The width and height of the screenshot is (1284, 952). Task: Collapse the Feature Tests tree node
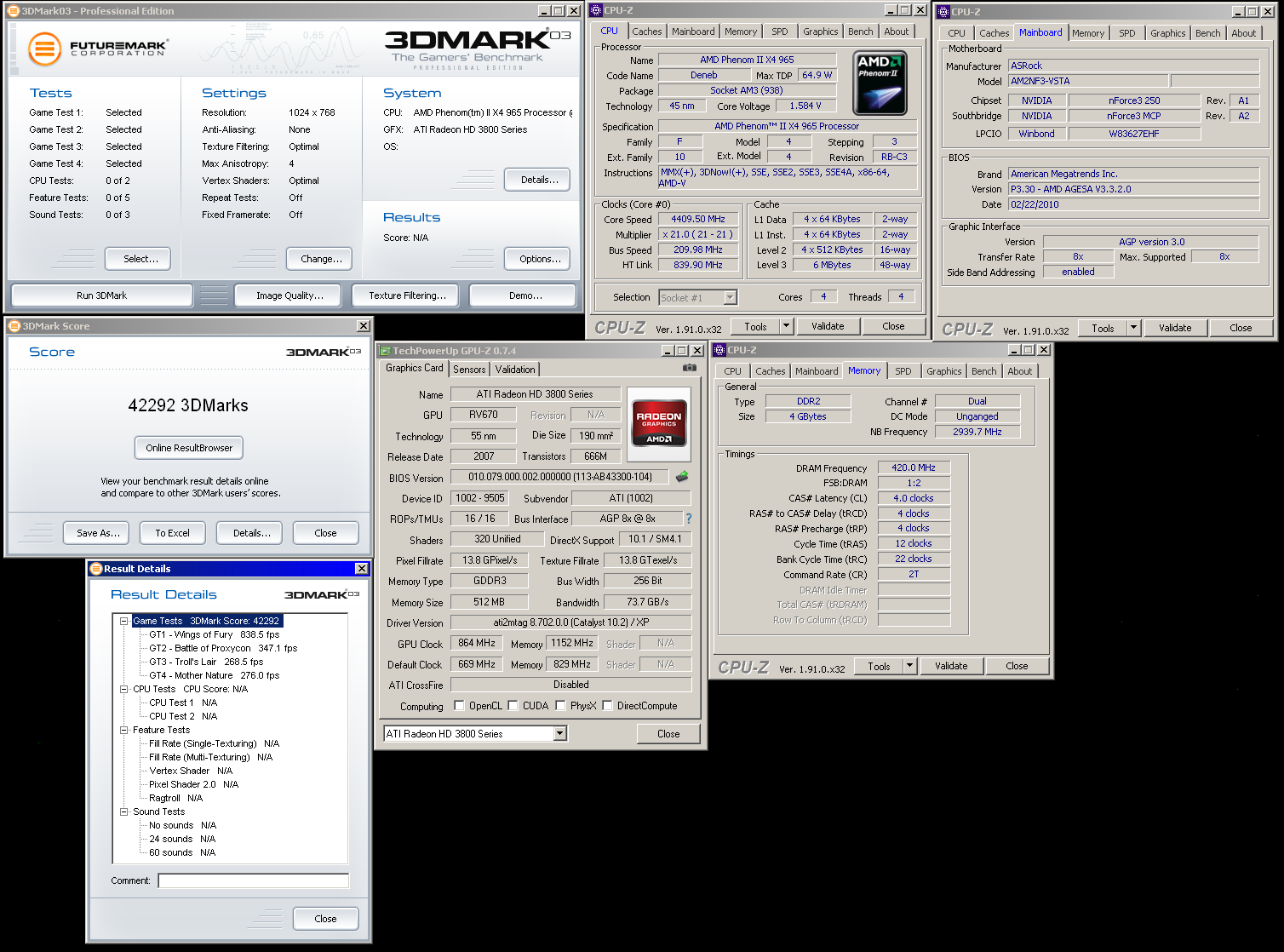click(123, 730)
